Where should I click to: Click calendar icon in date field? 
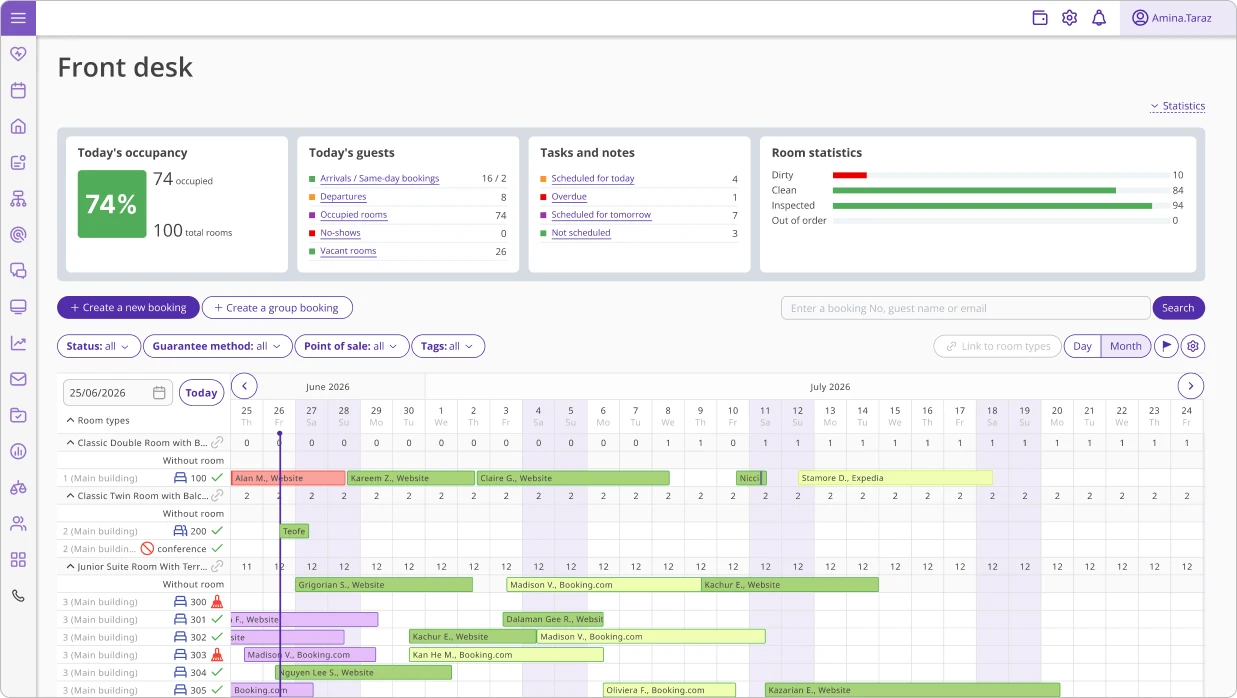coord(159,393)
